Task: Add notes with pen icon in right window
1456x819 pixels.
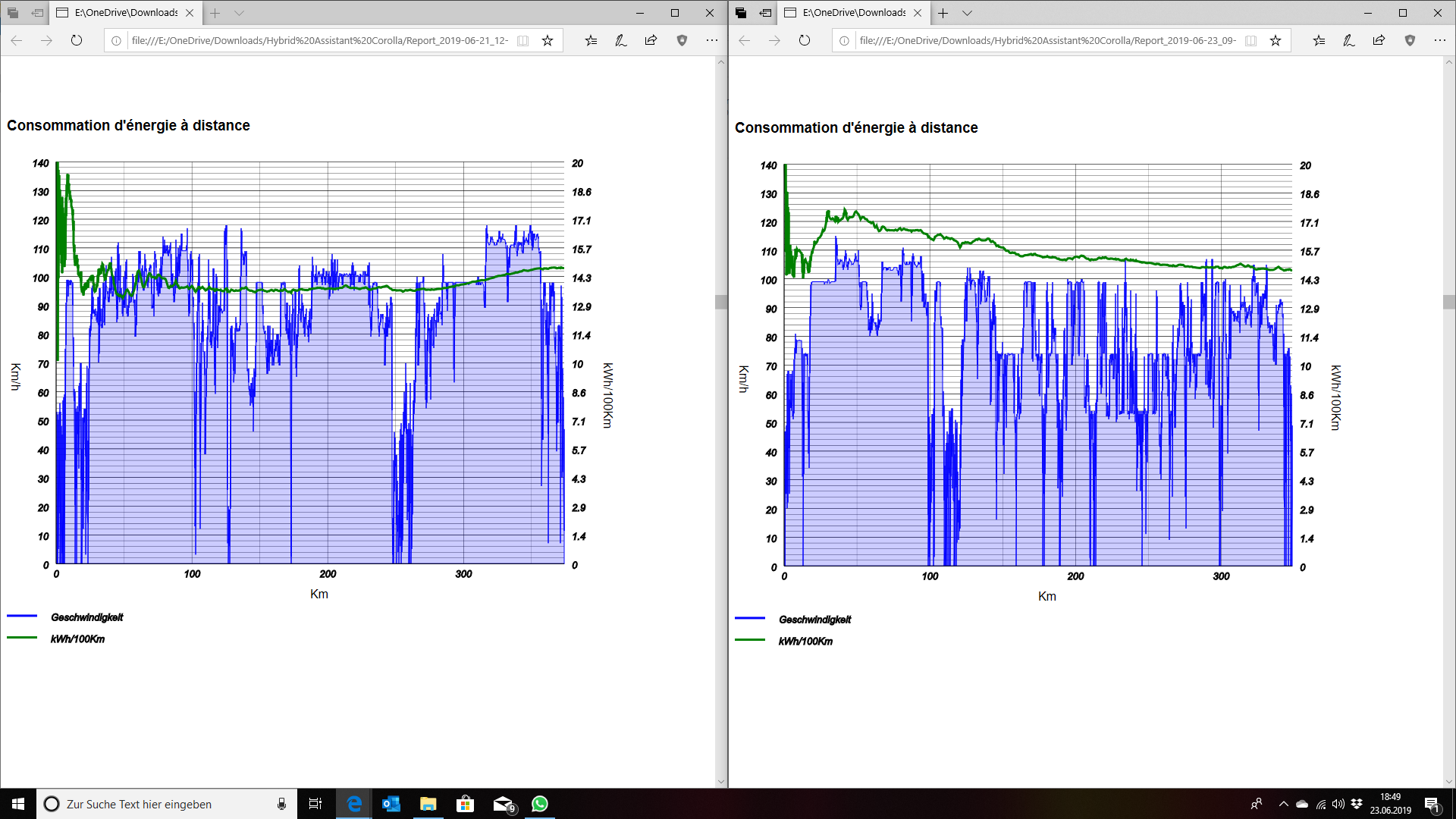Action: [1349, 41]
